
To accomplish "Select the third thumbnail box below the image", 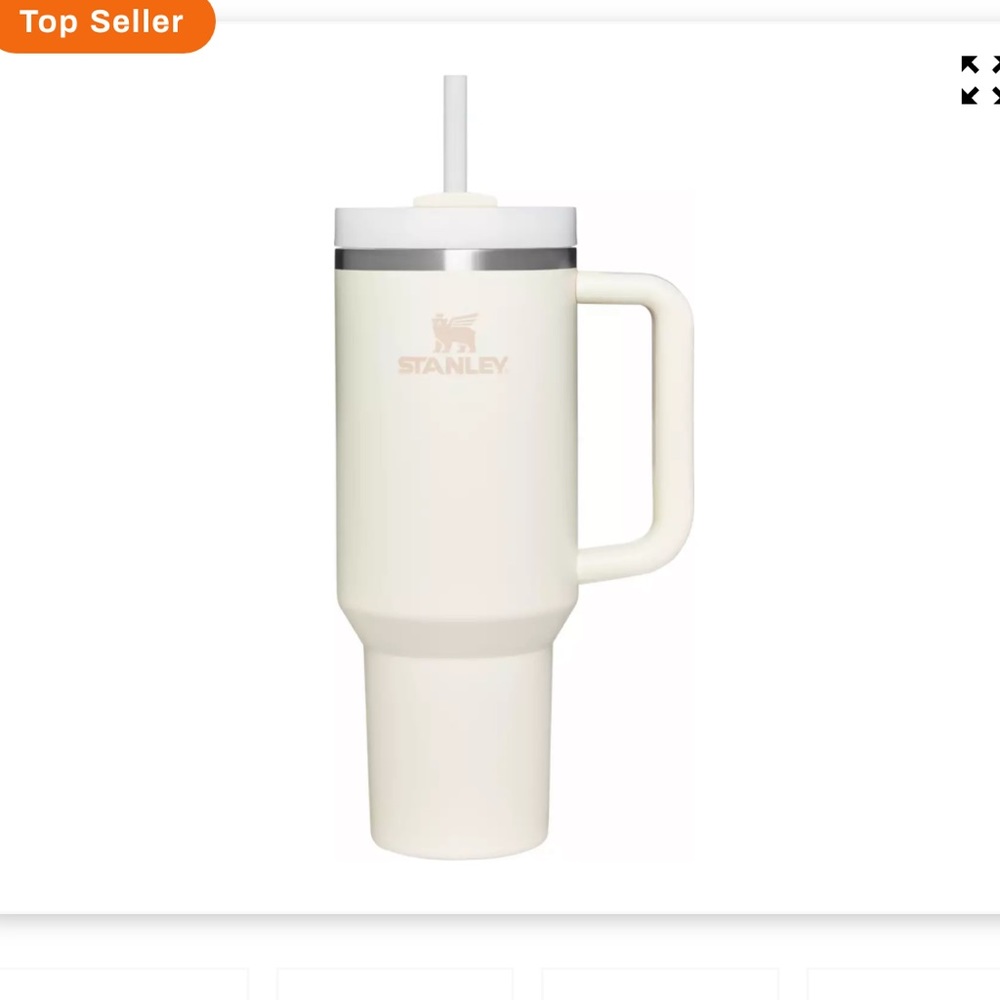I will pos(660,983).
